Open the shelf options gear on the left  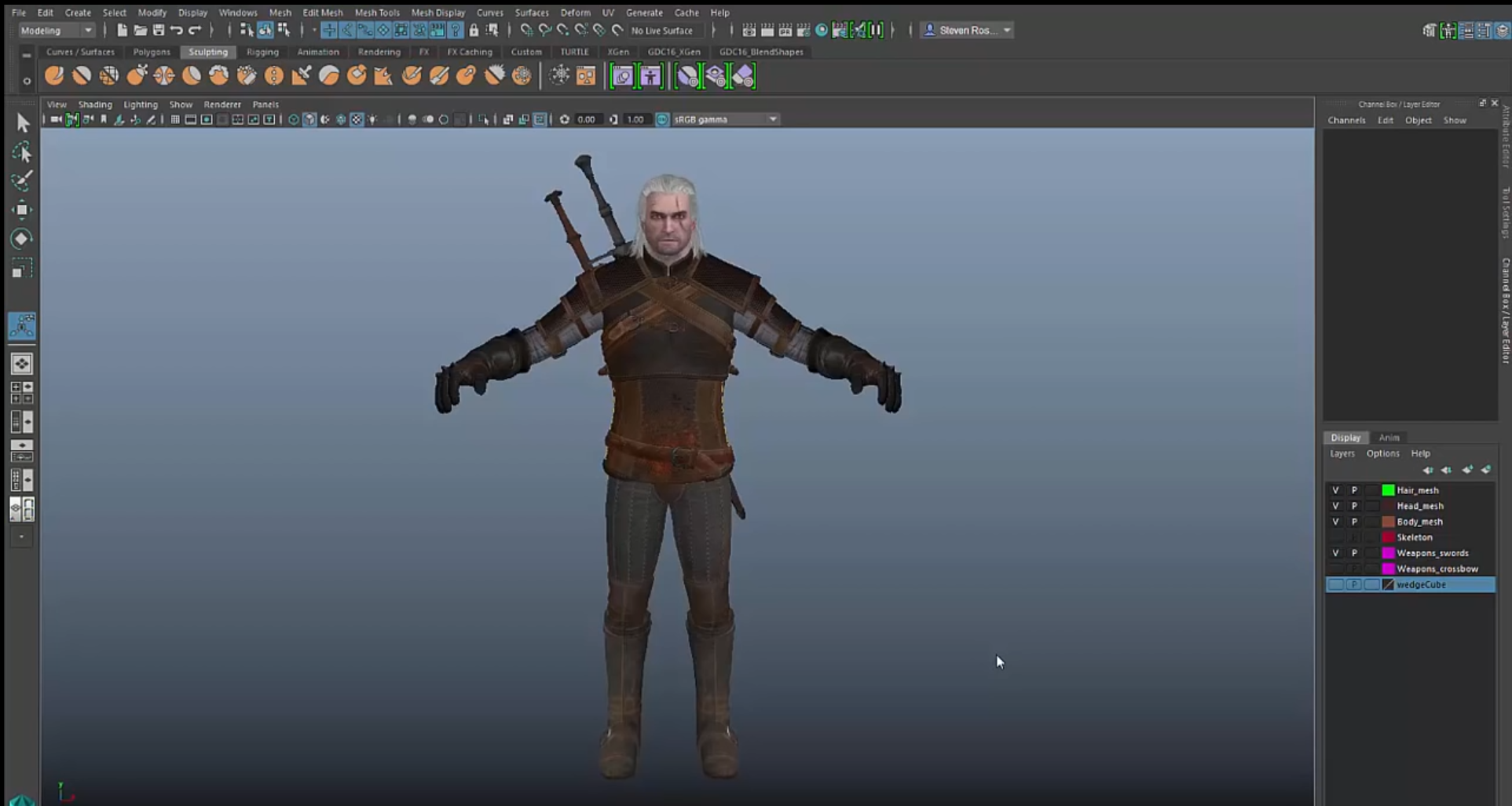27,81
